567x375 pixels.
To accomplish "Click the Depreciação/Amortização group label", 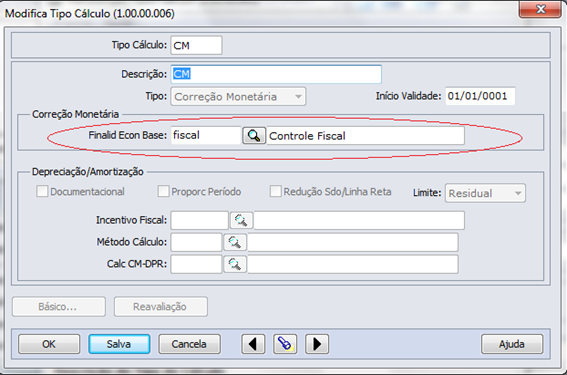I will pos(88,172).
